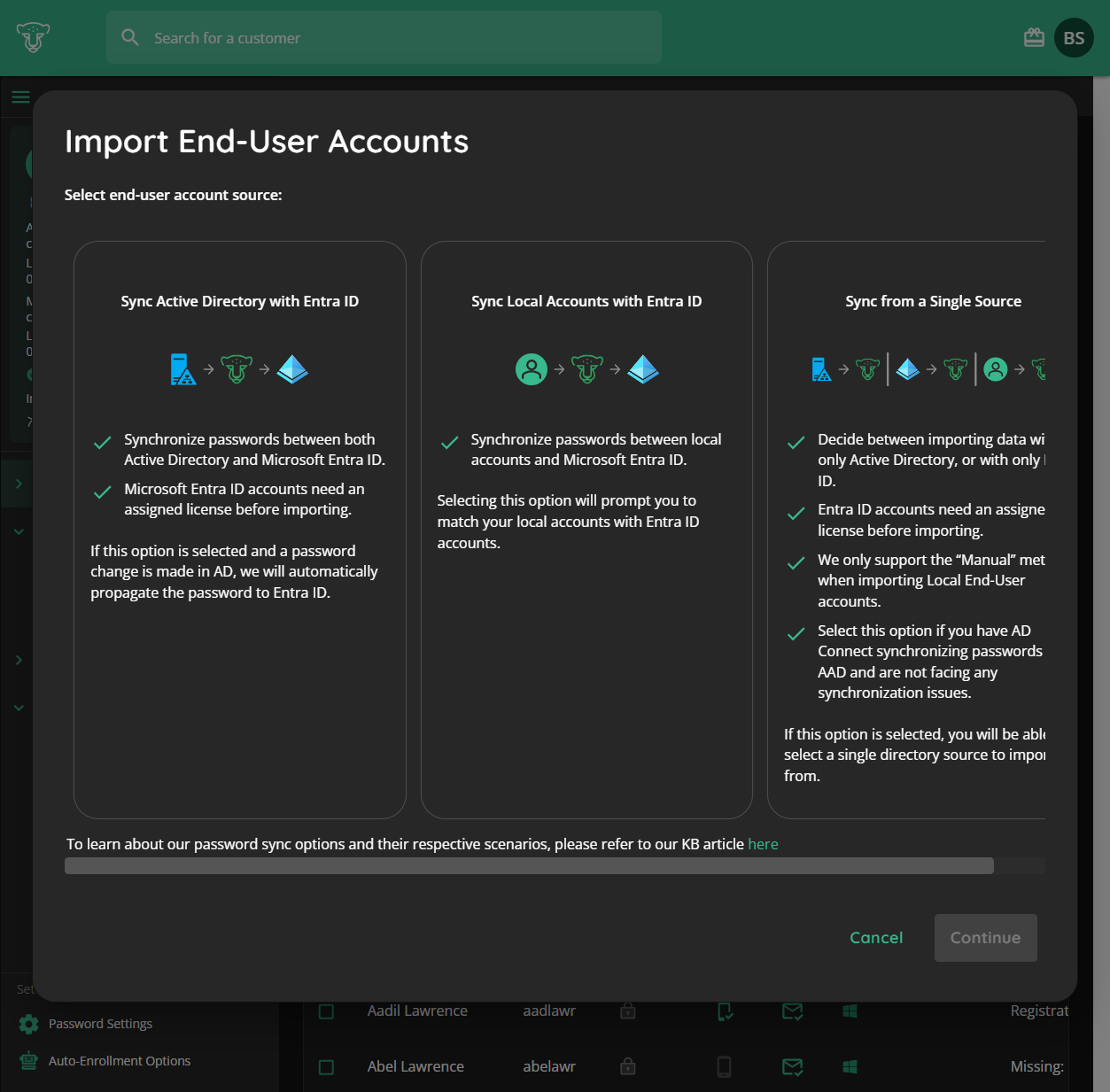Click the name Aadil Lawrence

(417, 1011)
